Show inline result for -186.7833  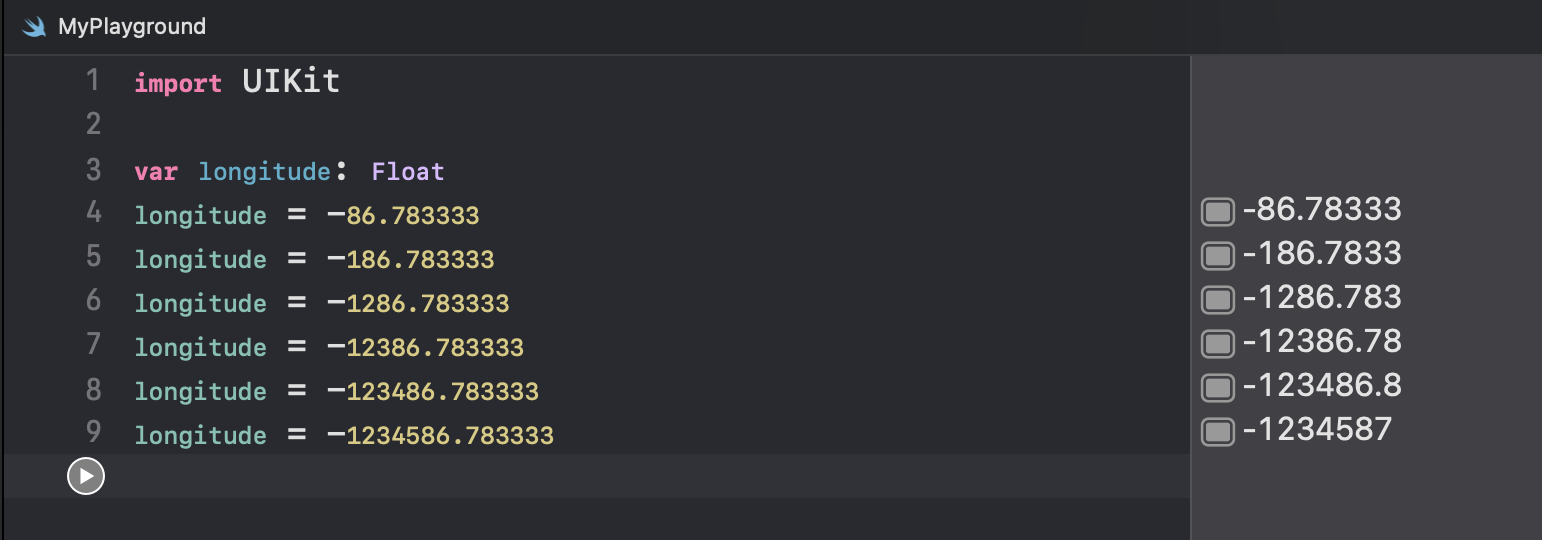[x=1217, y=256]
